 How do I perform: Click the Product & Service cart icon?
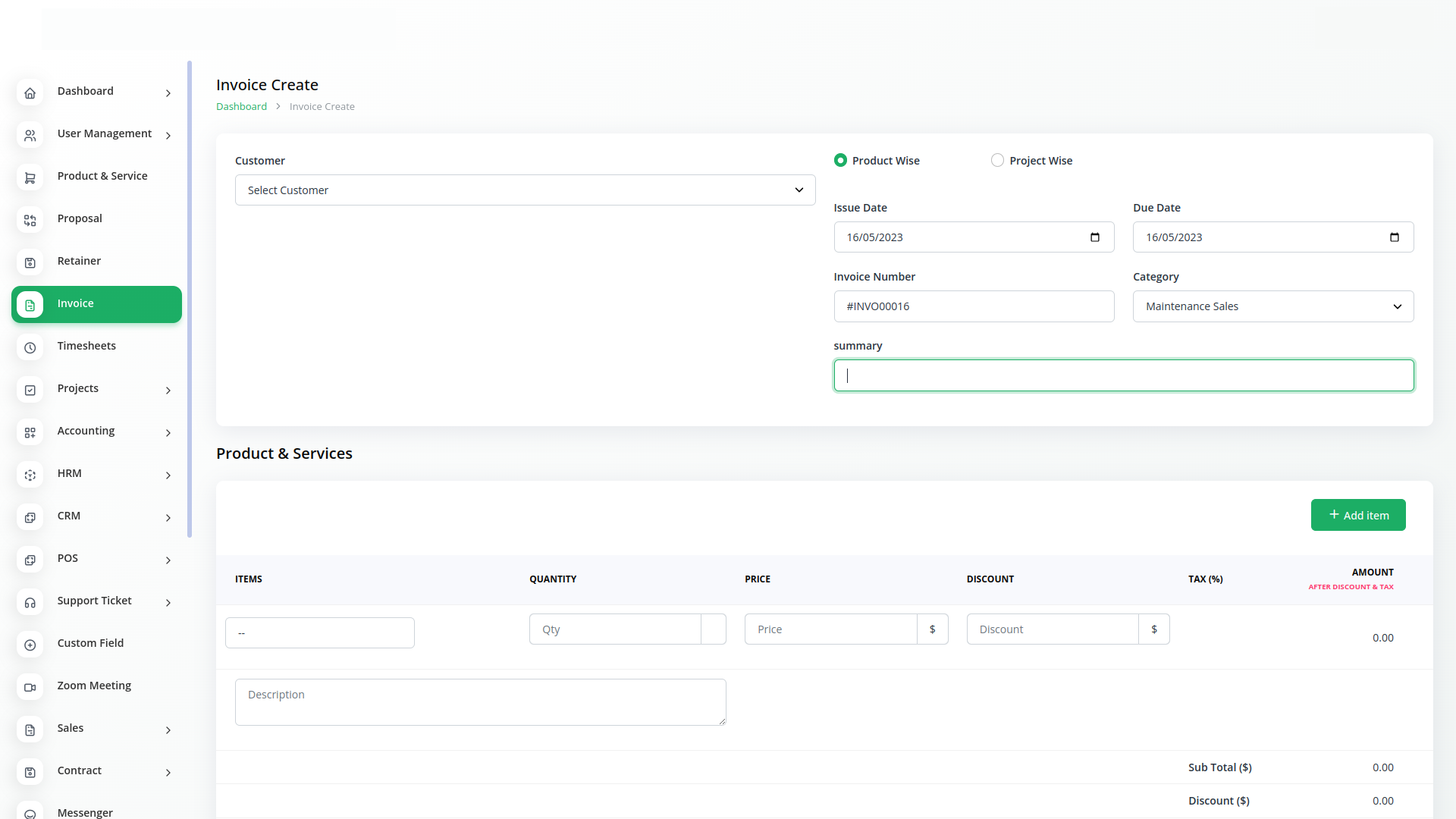point(30,177)
